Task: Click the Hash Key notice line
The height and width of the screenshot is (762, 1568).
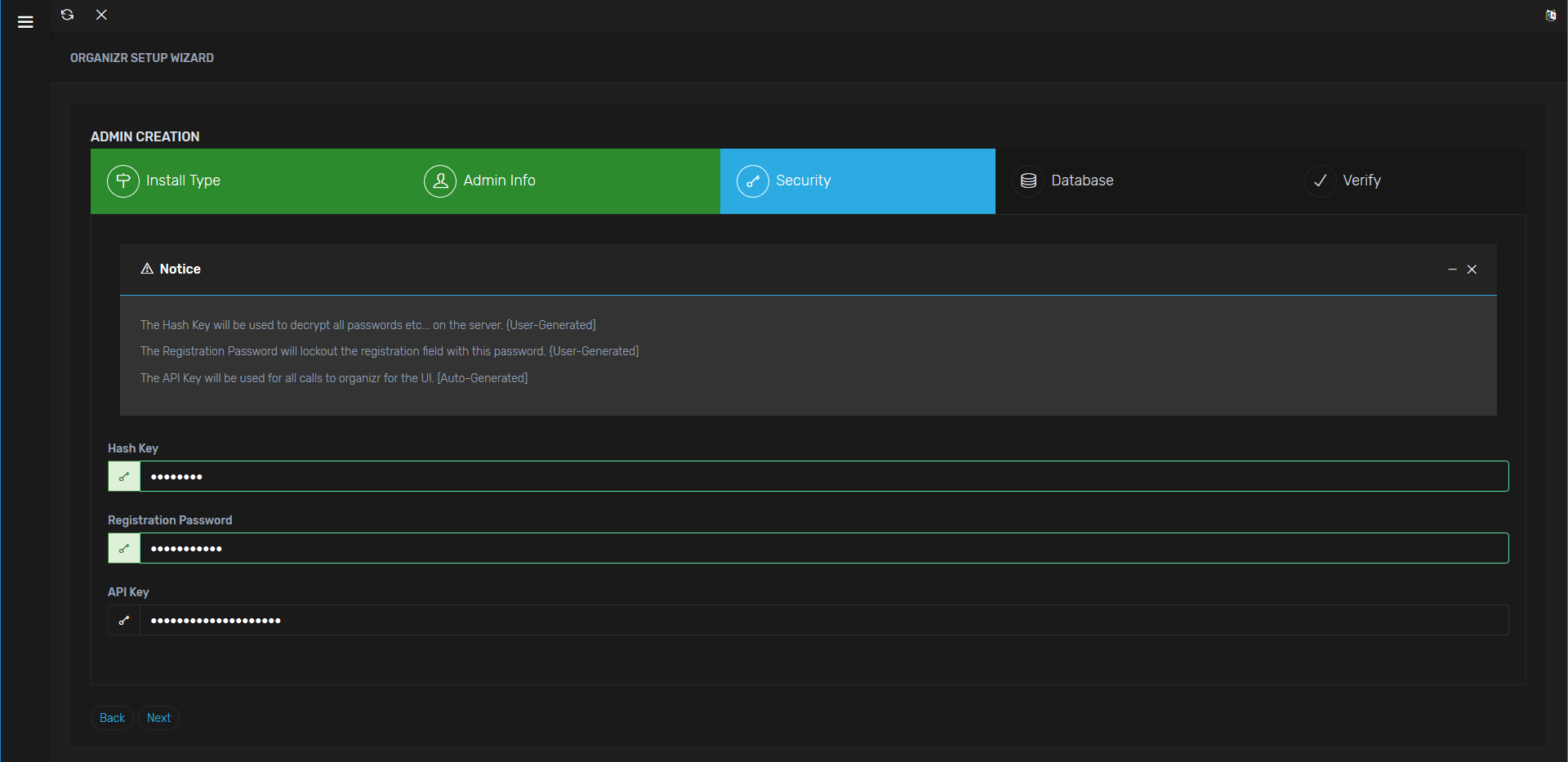Action: click(368, 325)
